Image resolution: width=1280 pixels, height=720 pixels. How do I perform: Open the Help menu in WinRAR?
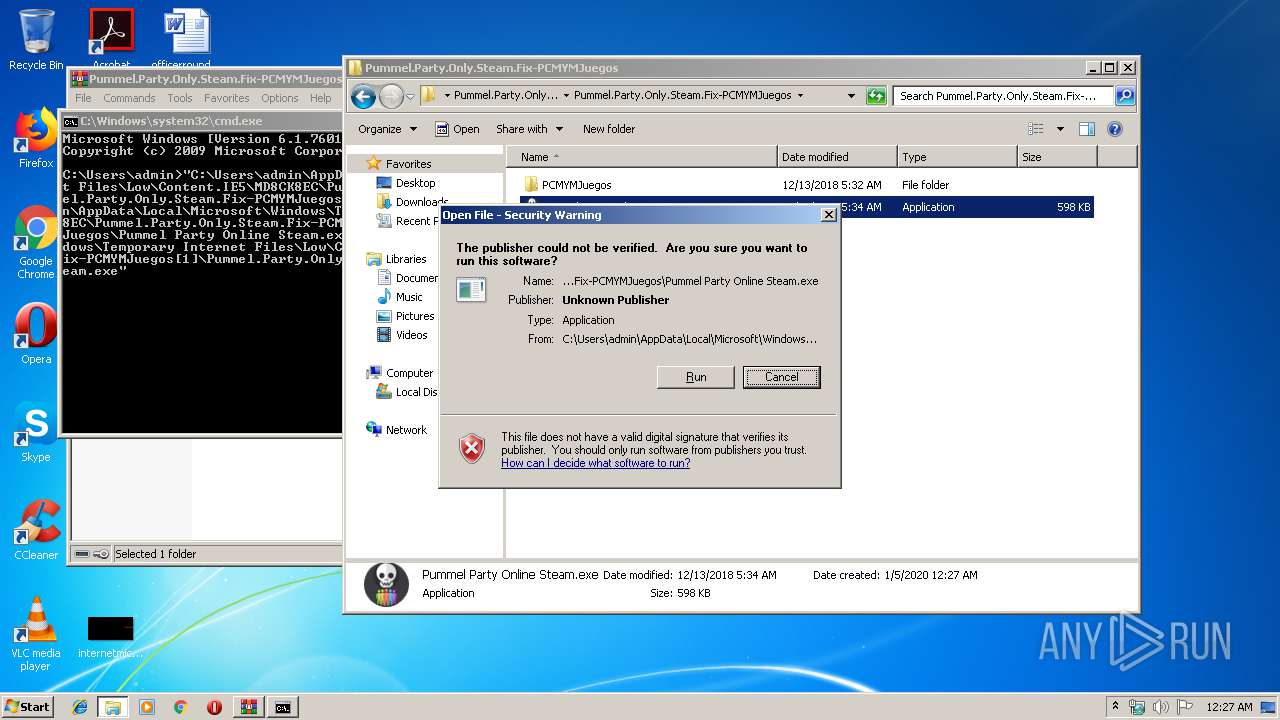(x=320, y=98)
